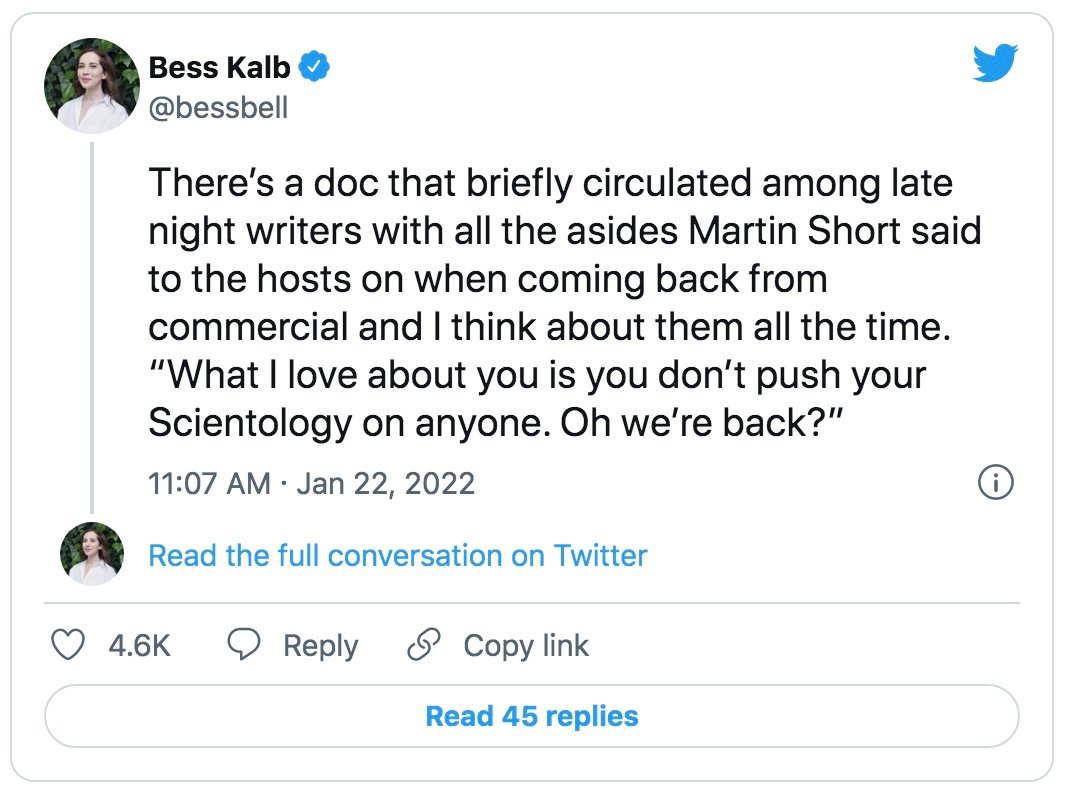The image size is (1066, 793).
Task: Open the Bess Kalb display name
Action: pos(220,68)
